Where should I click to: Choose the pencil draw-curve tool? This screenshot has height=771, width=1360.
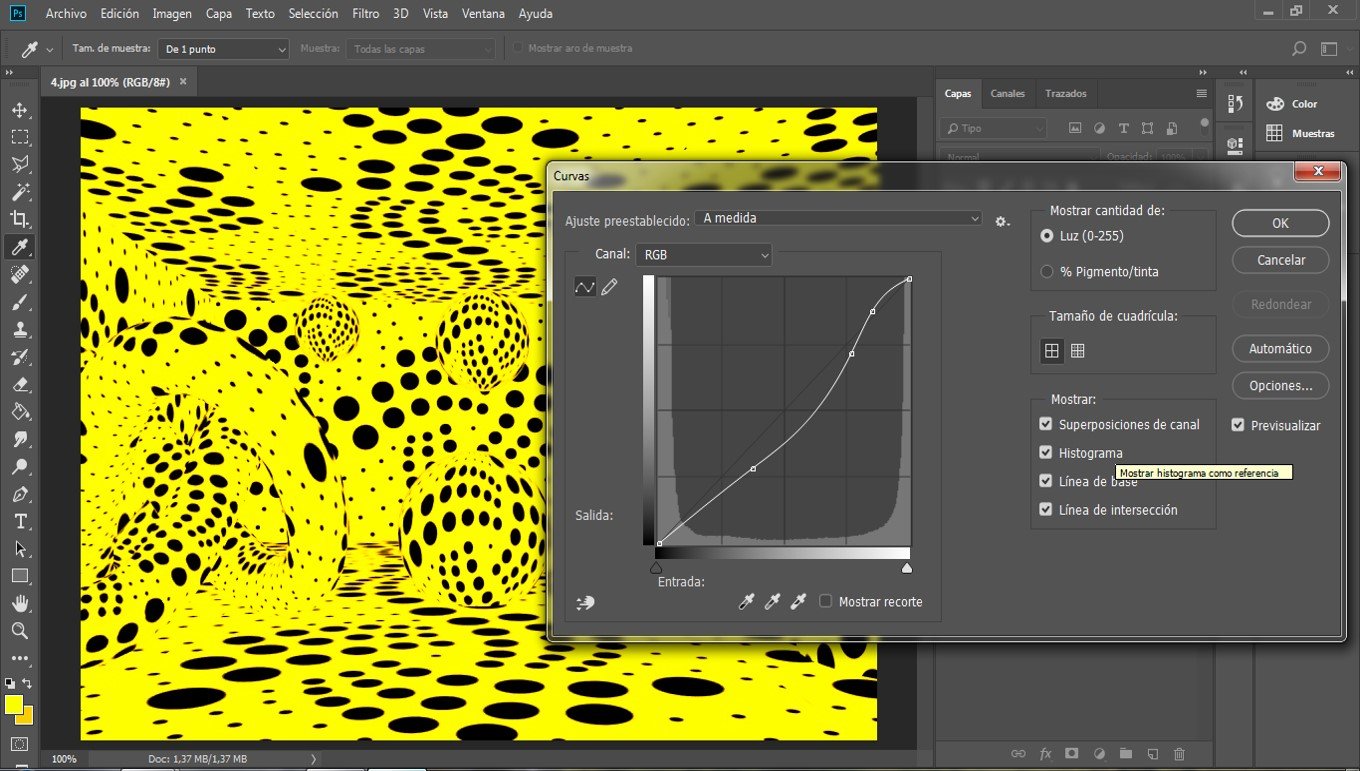pos(609,287)
